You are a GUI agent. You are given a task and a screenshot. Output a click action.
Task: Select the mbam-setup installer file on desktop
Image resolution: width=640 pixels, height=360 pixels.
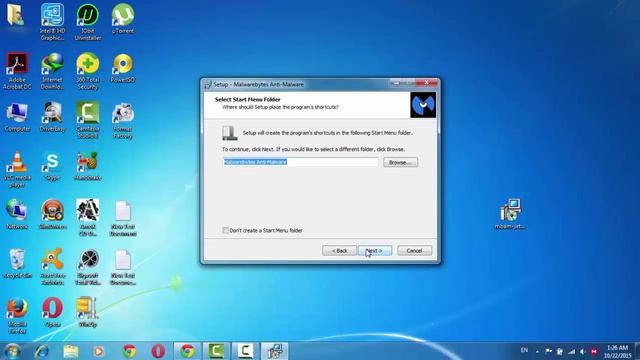(510, 214)
